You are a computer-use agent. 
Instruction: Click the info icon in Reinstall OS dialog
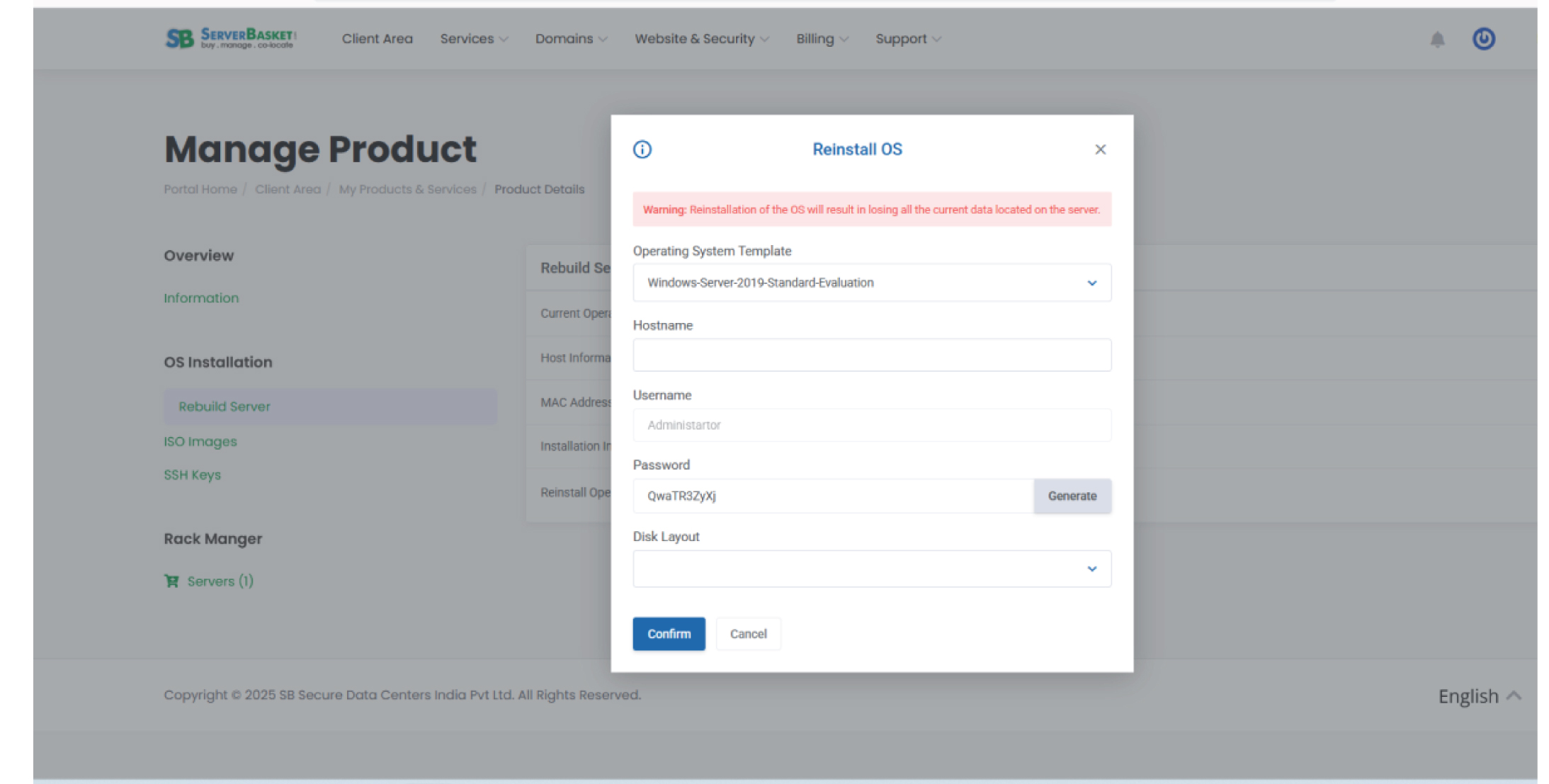[641, 149]
